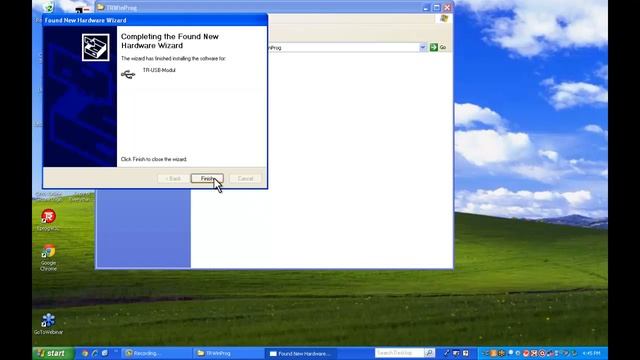Screen dimensions: 640x360
Task: Close the TRWinProg window
Action: point(447,7)
